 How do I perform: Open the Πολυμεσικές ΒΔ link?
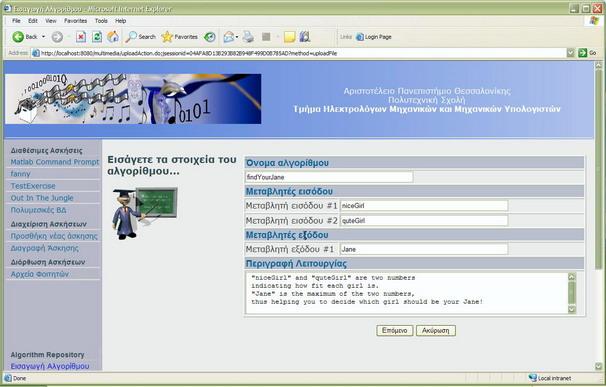[38, 210]
